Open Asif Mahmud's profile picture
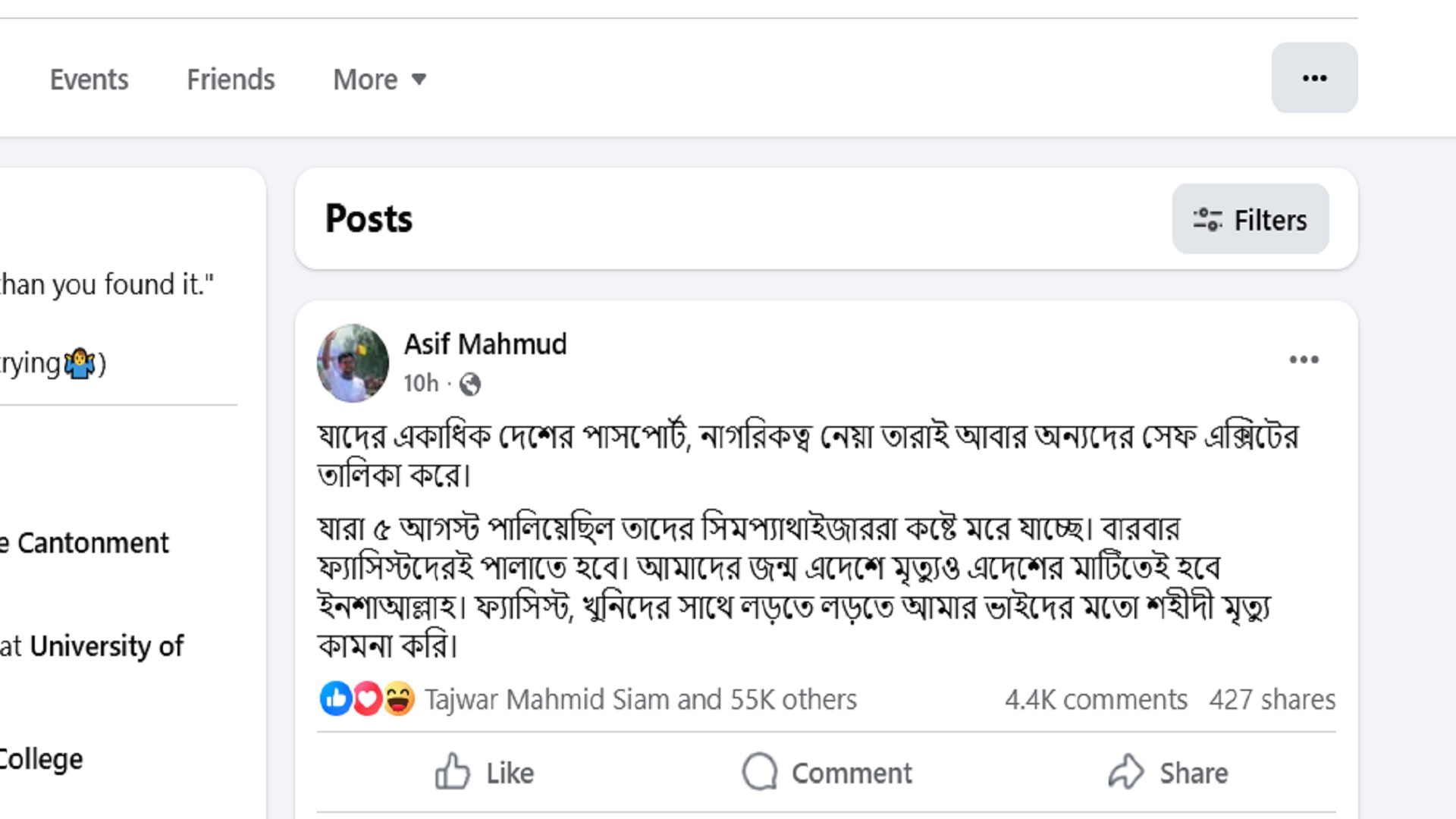1456x819 pixels. point(353,362)
